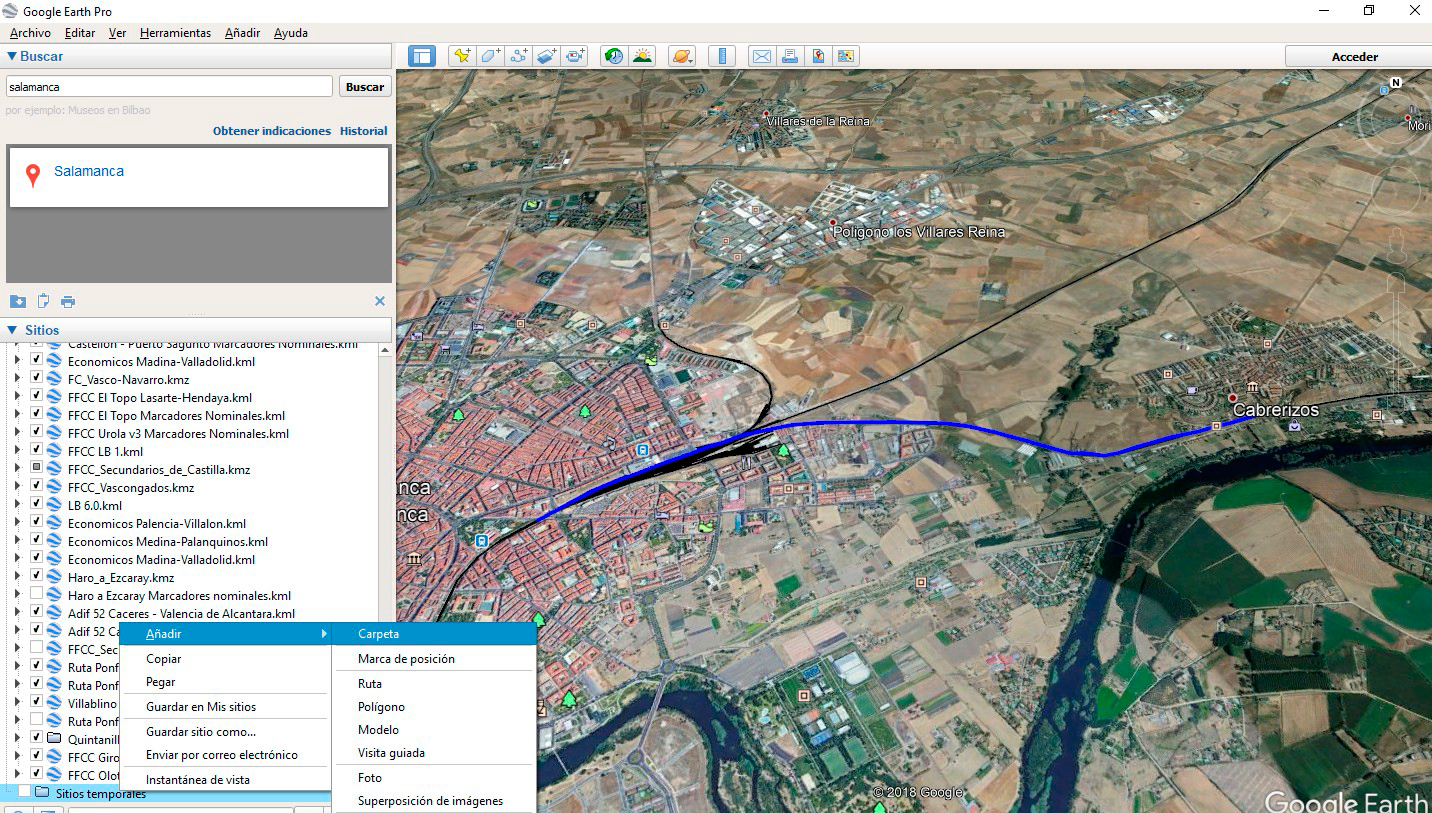Screen dimensions: 1432x813
Task: Click the email envelope toolbar icon
Action: pos(761,56)
